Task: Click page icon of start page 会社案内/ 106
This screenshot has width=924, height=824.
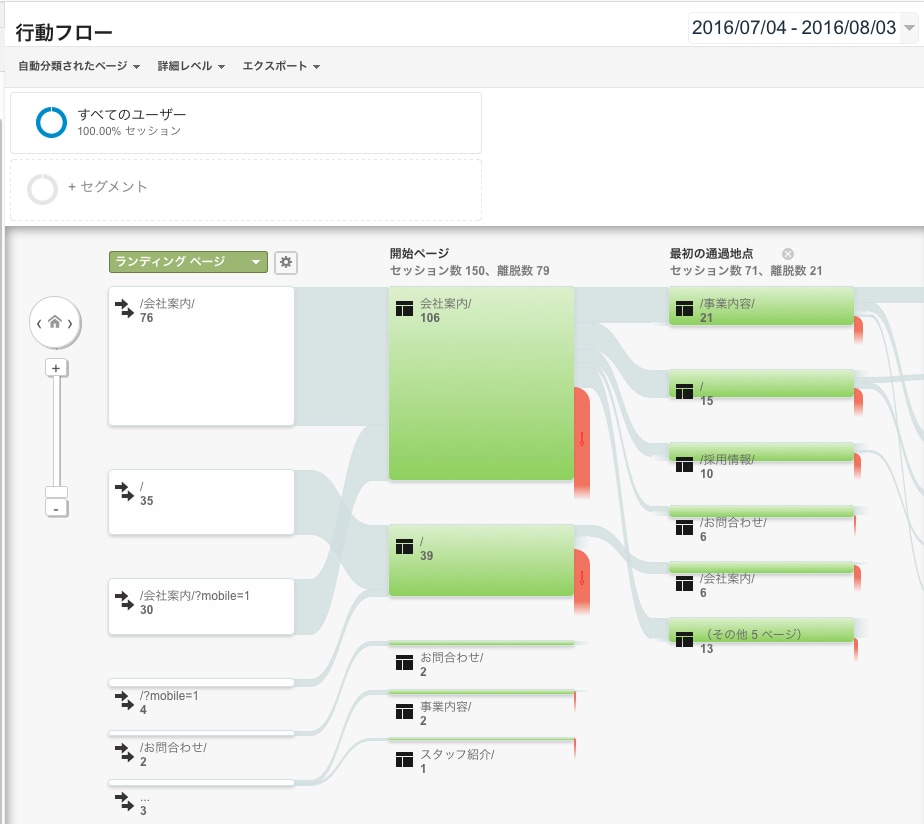Action: click(404, 308)
